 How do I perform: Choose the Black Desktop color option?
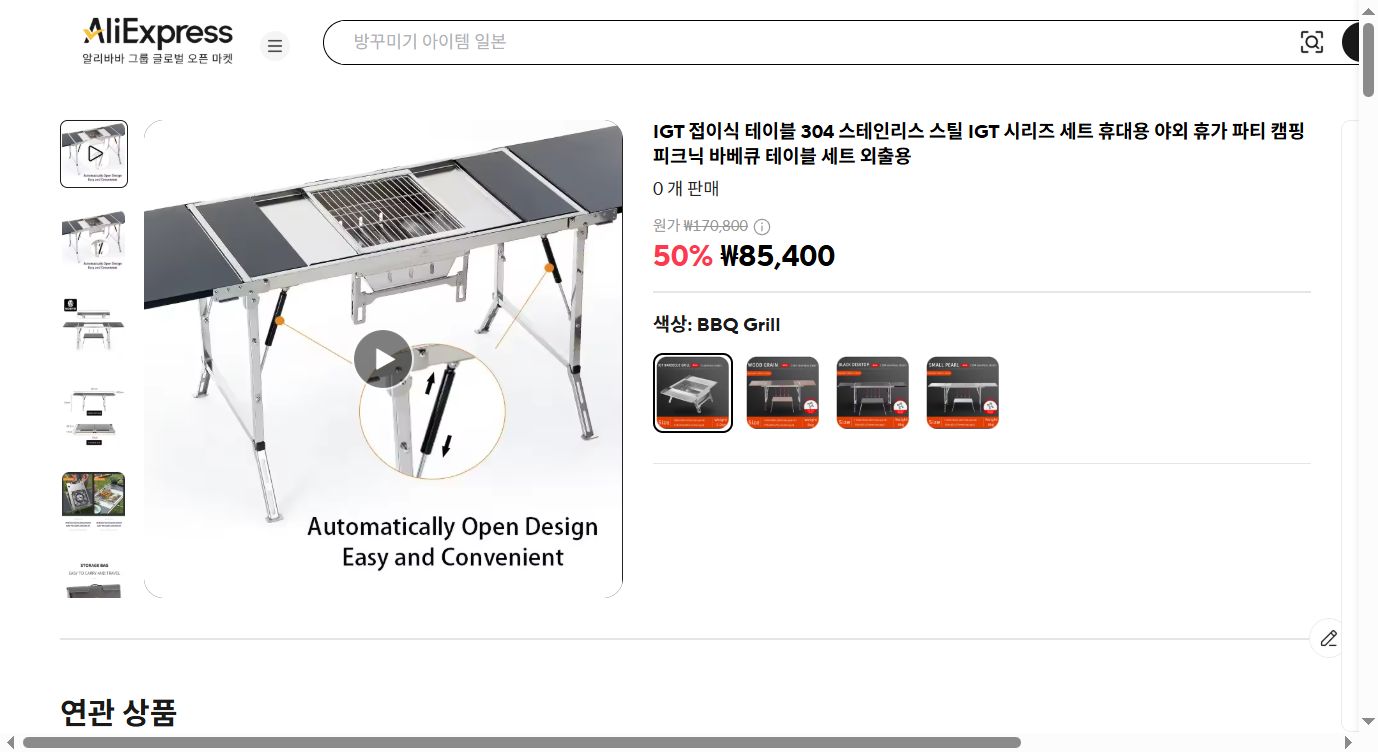(872, 393)
